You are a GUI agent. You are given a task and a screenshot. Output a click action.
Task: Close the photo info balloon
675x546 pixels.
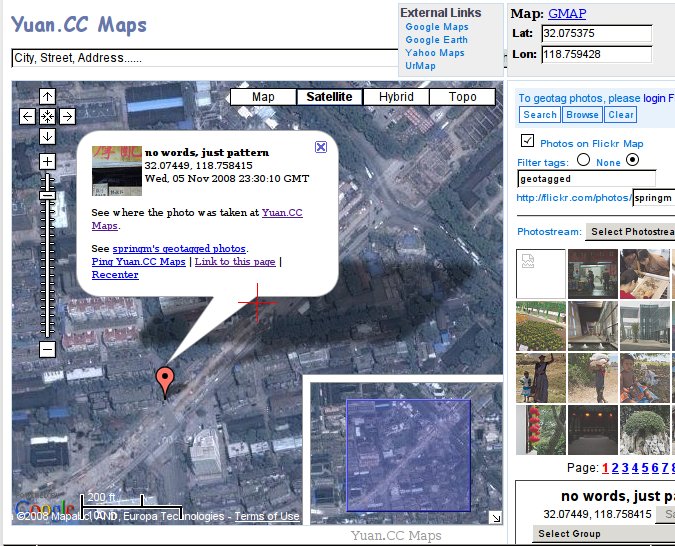(321, 147)
